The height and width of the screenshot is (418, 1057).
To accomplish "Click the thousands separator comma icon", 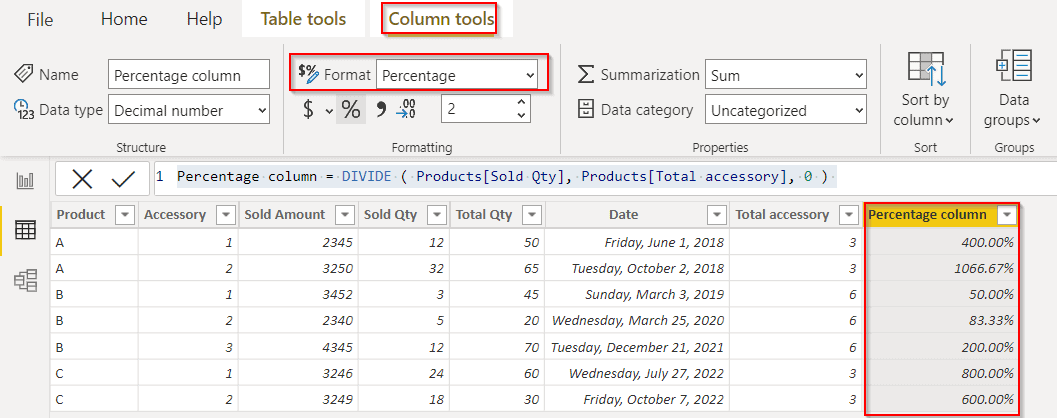I will click(381, 110).
